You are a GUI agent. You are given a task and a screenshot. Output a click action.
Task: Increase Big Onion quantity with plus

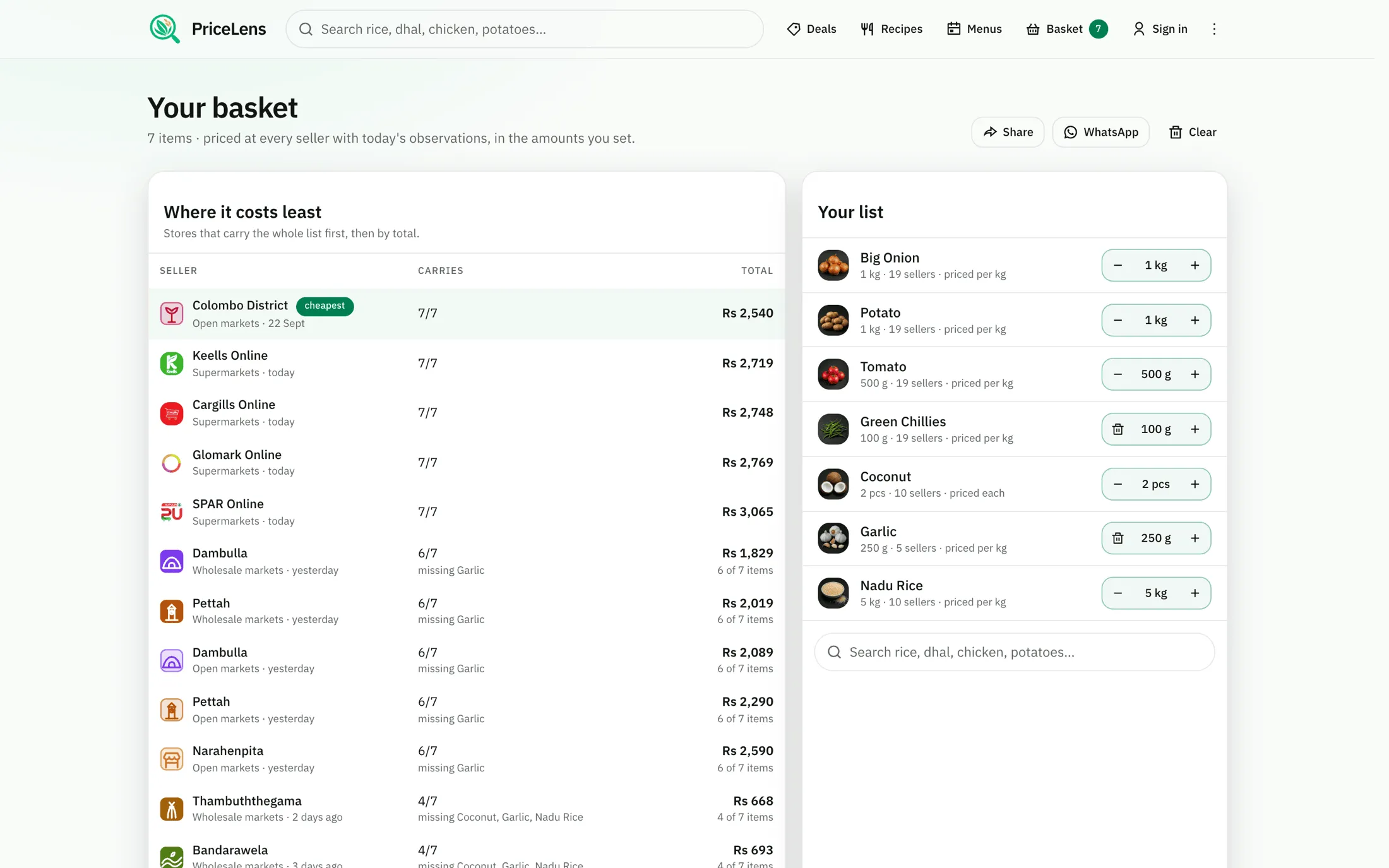click(1195, 265)
